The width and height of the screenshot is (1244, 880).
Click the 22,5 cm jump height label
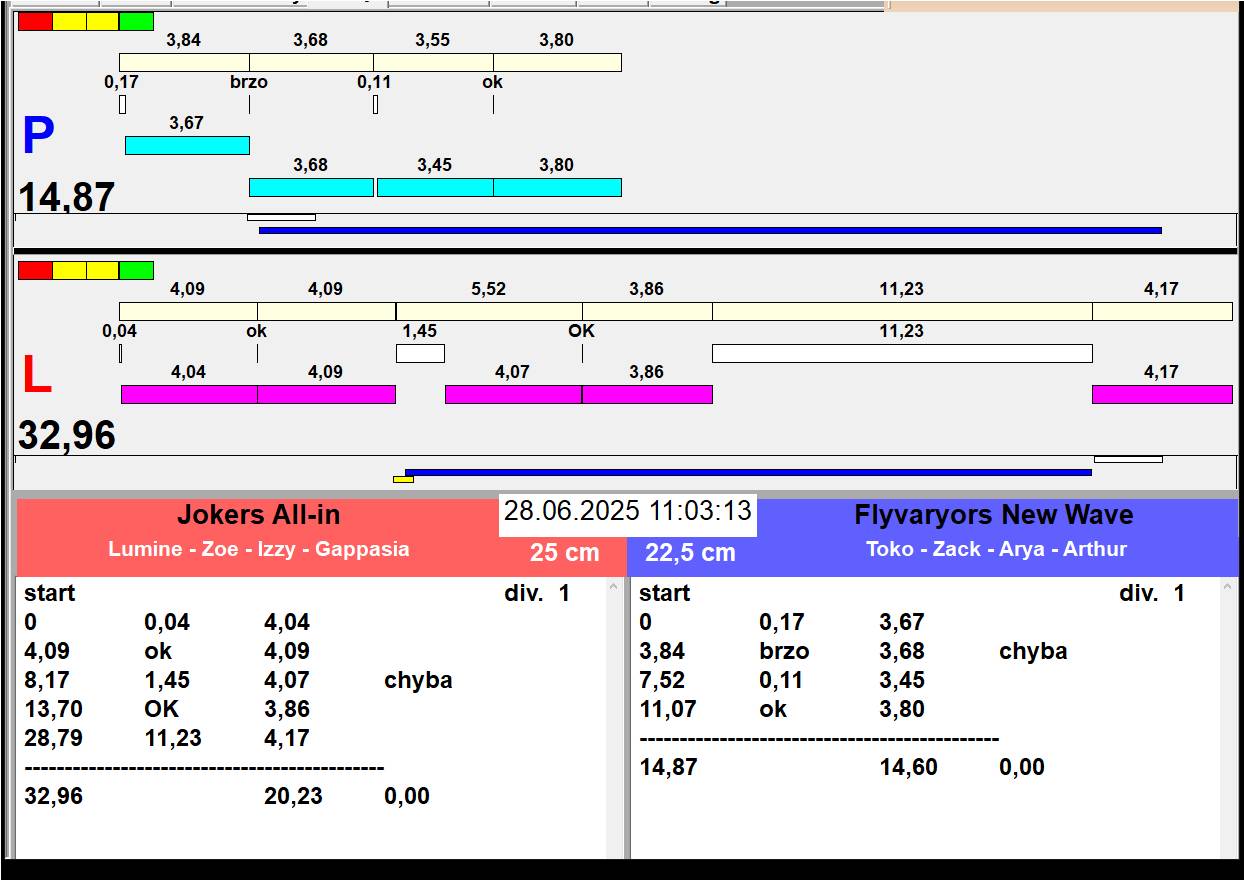tap(690, 552)
